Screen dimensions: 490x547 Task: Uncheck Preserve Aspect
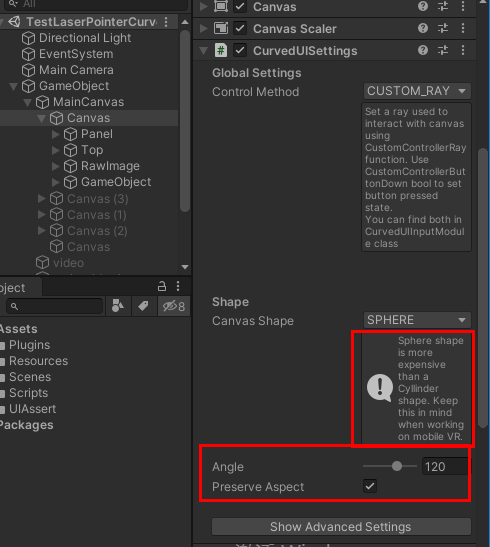point(370,486)
